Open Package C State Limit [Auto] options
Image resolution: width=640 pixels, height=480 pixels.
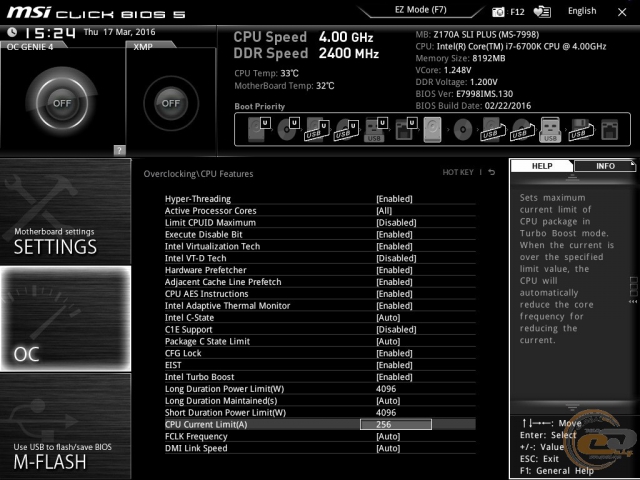coord(388,341)
